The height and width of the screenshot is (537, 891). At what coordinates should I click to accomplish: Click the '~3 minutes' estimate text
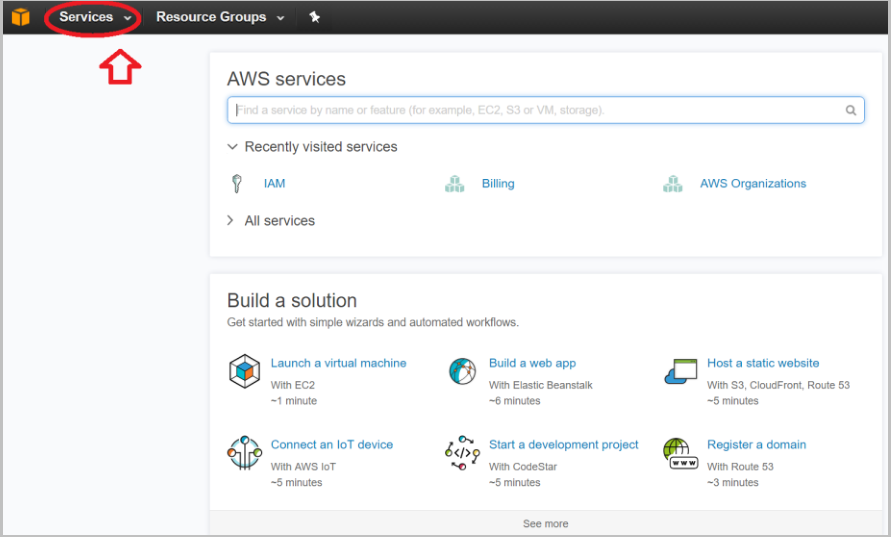pos(733,482)
